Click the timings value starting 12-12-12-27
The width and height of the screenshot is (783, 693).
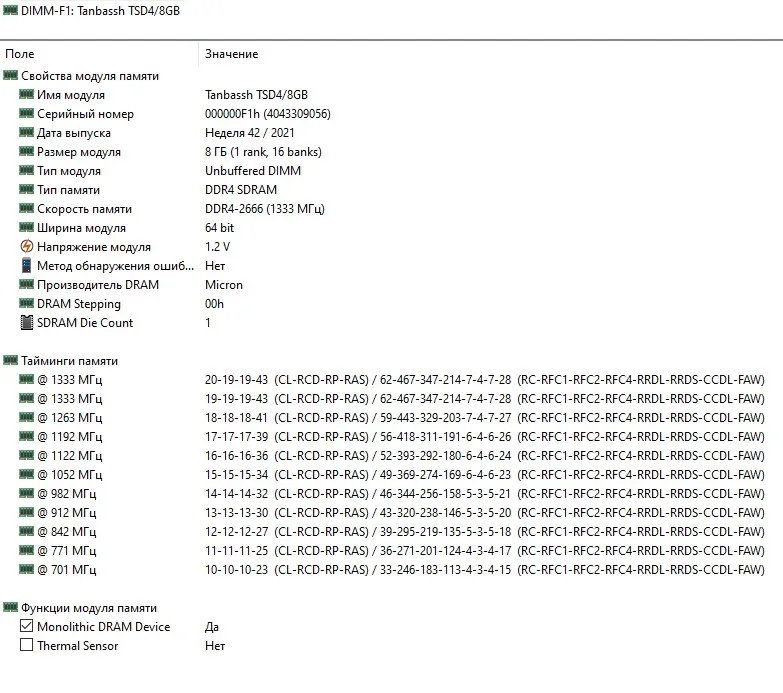(484, 532)
